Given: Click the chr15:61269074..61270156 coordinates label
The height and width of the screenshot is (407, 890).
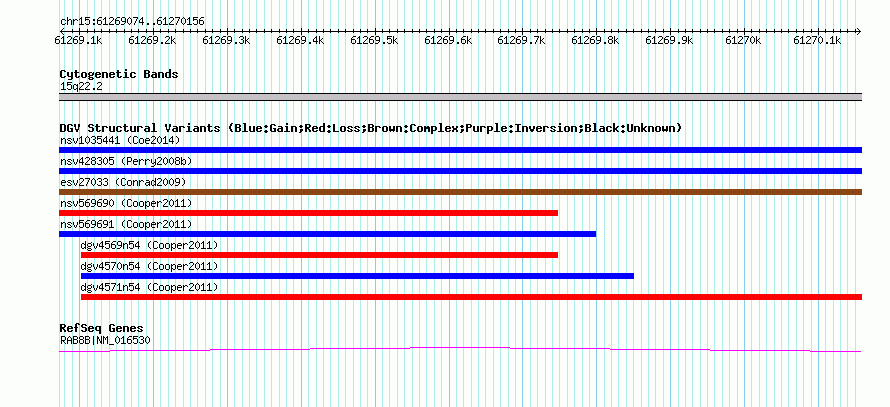Looking at the screenshot, I should (132, 22).
